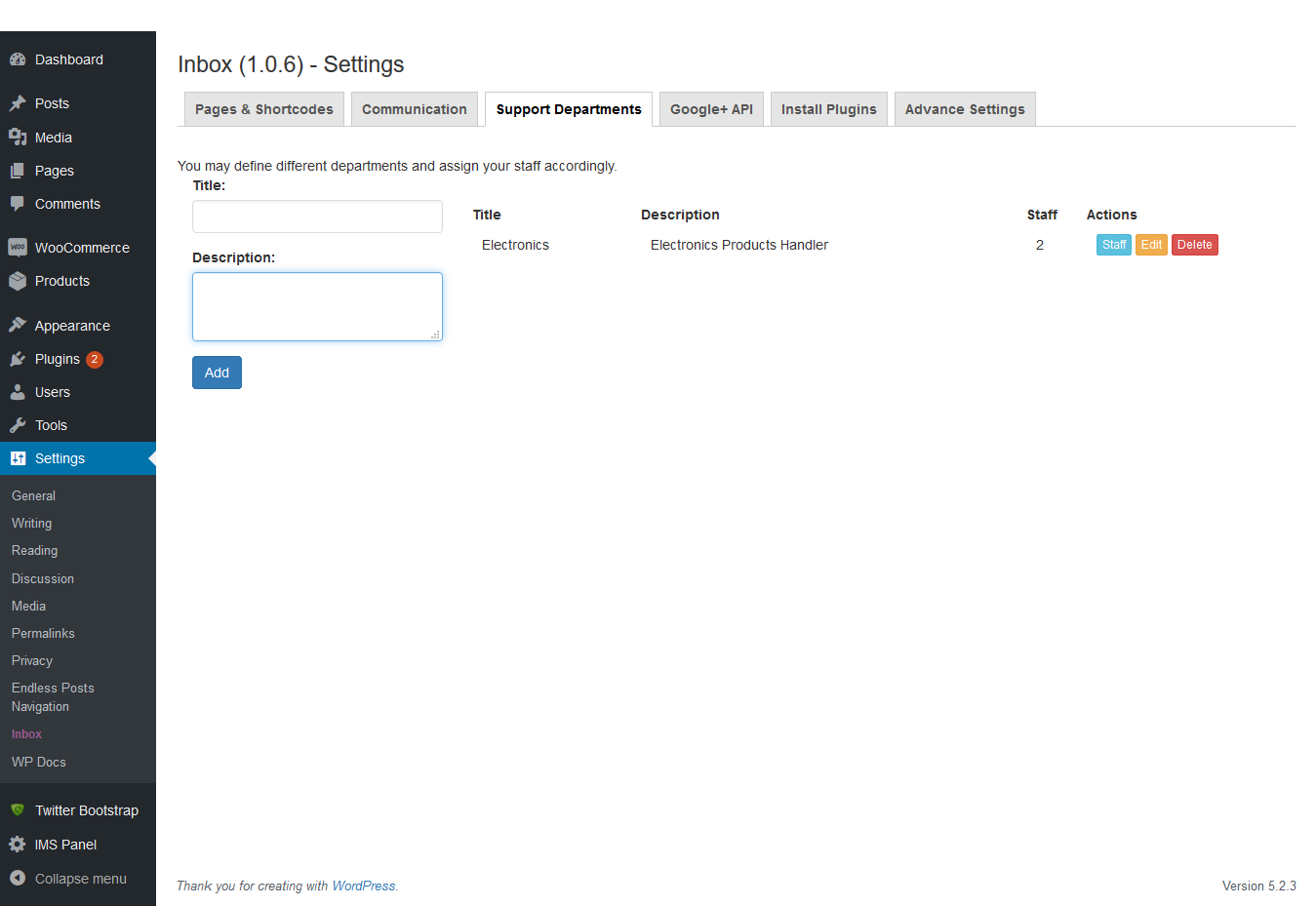This screenshot has height=906, width=1316.
Task: Click the Electronics title cell
Action: point(515,245)
